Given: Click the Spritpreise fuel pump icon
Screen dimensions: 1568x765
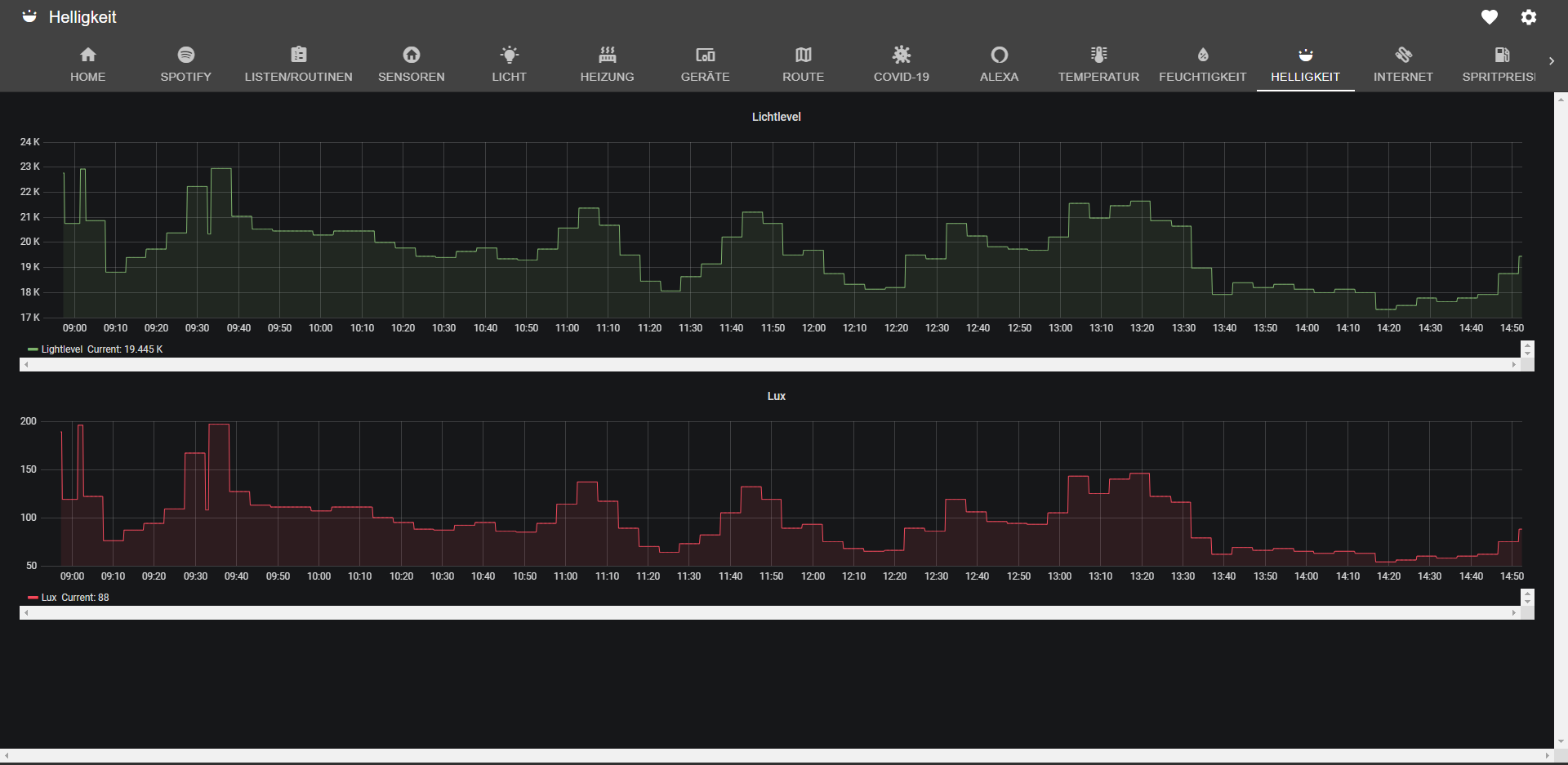Looking at the screenshot, I should coord(1502,55).
